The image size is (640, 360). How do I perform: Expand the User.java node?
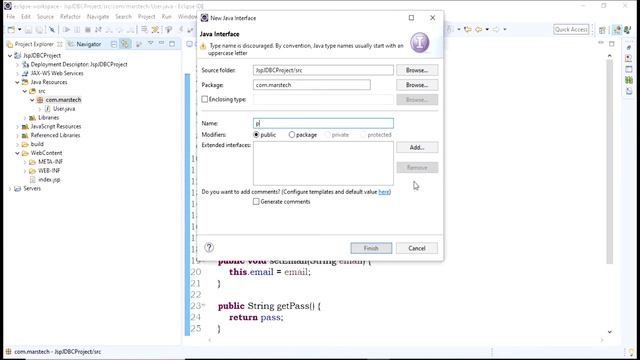[40, 109]
